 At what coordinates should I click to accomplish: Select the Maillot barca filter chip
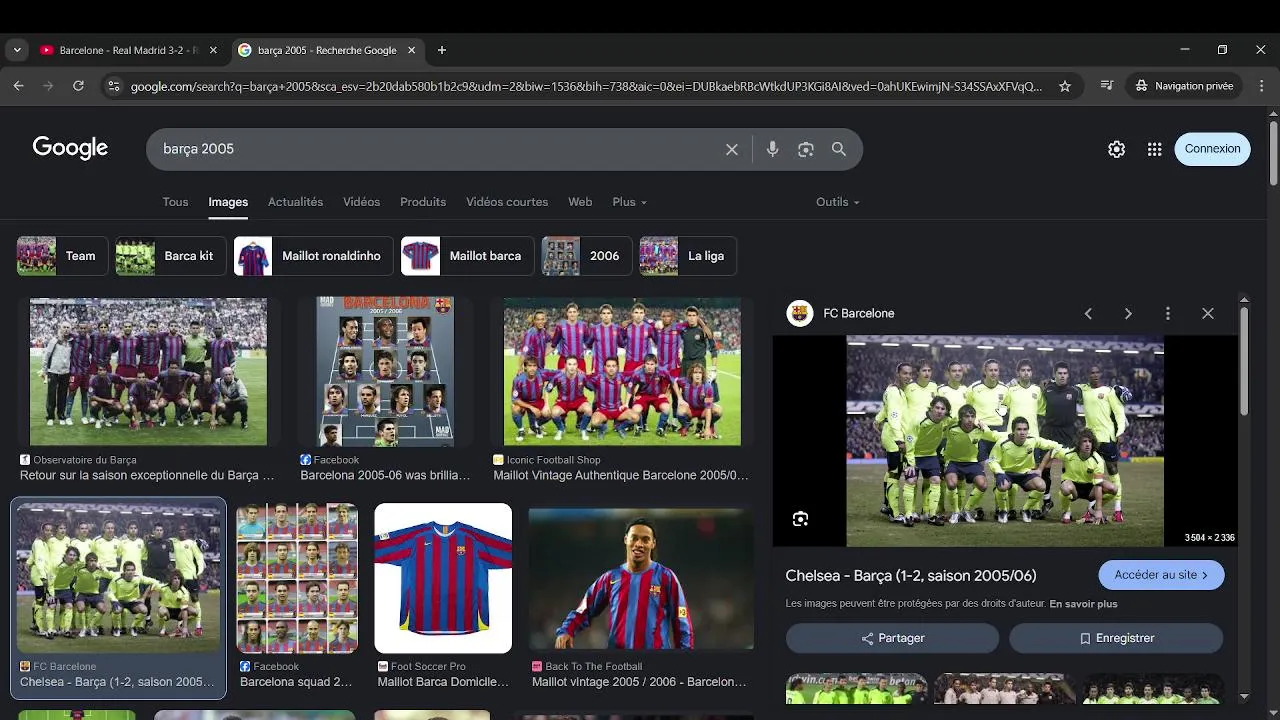pyautogui.click(x=466, y=256)
